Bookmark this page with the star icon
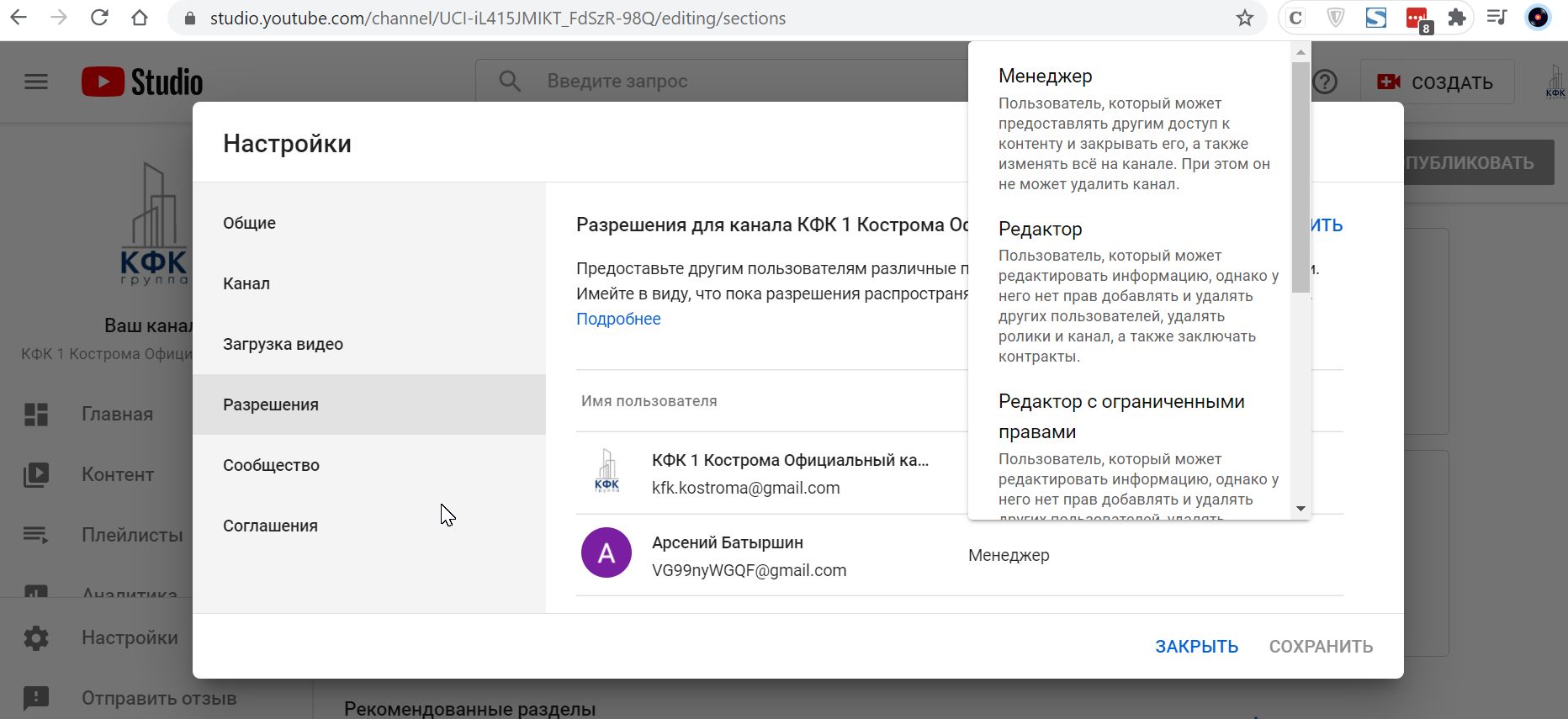 [1245, 18]
